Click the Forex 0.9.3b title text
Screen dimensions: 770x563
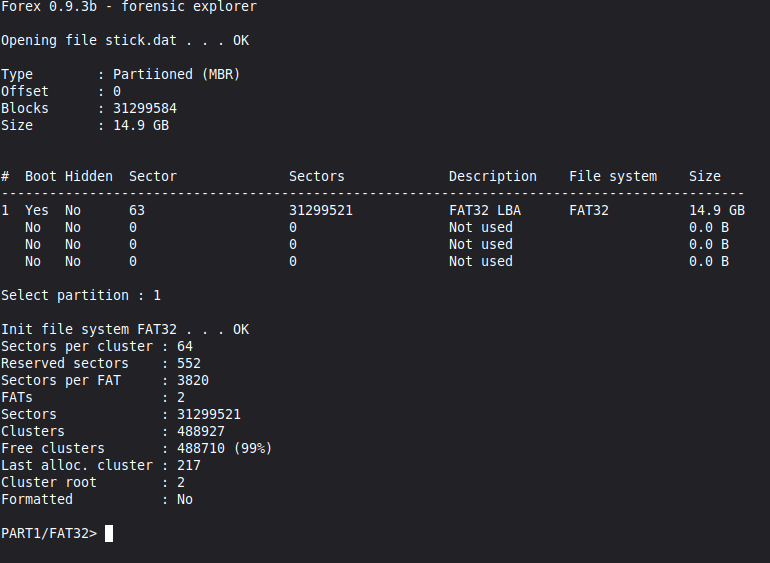coord(49,6)
